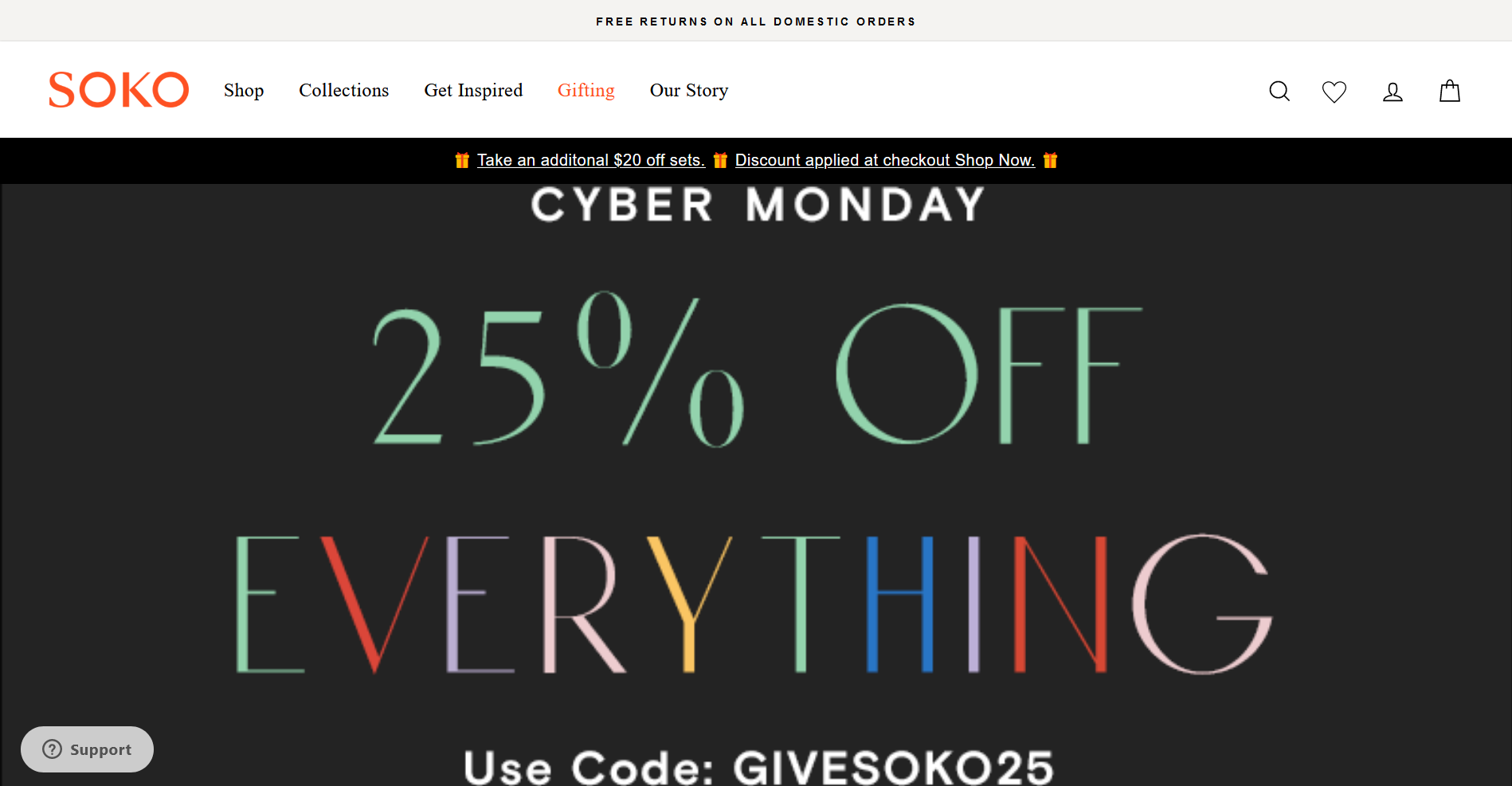Screen dimensions: 1512x786
Task: Follow the additional $20 off sets link
Action: pyautogui.click(x=591, y=160)
